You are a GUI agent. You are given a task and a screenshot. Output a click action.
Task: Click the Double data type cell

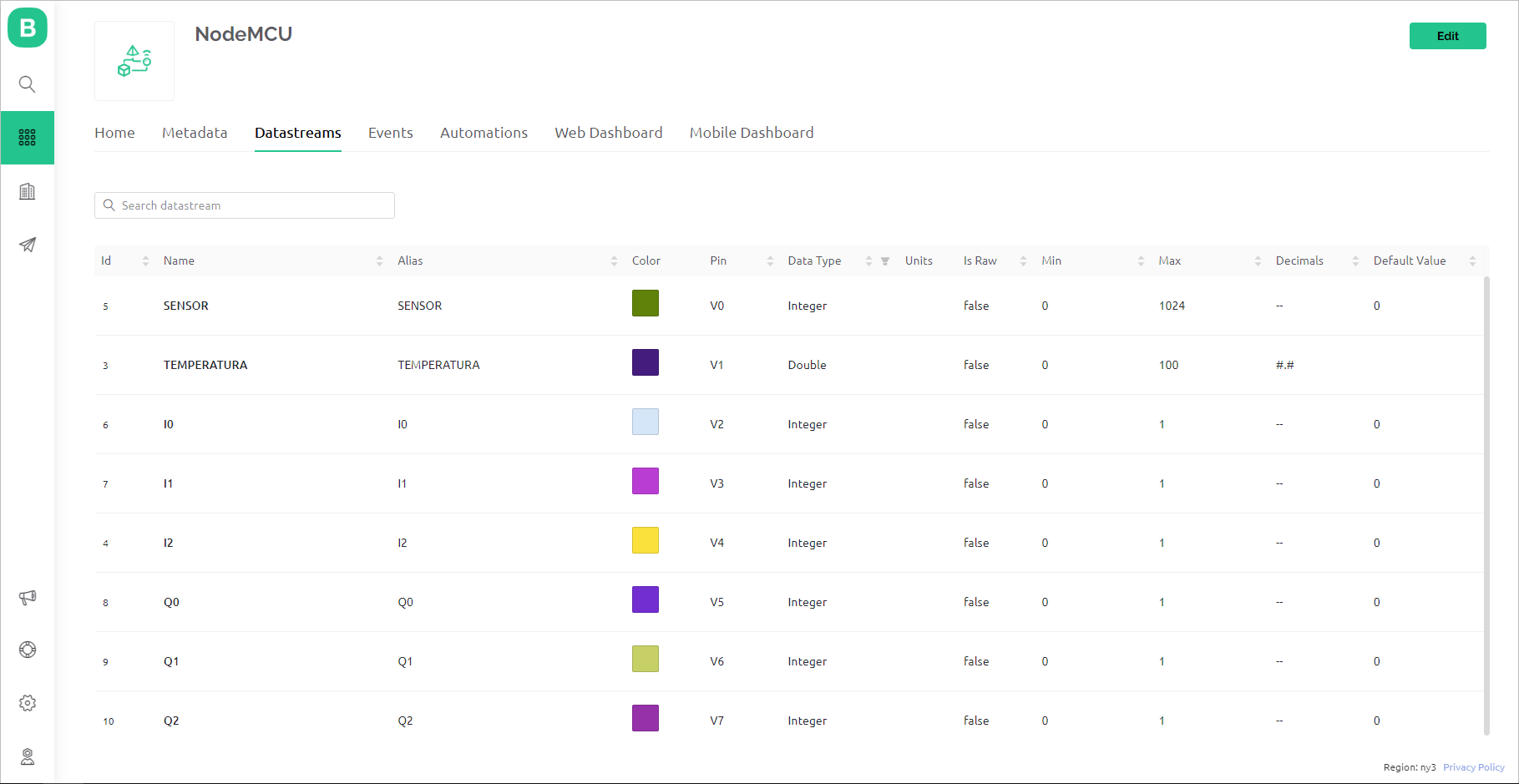click(x=808, y=365)
